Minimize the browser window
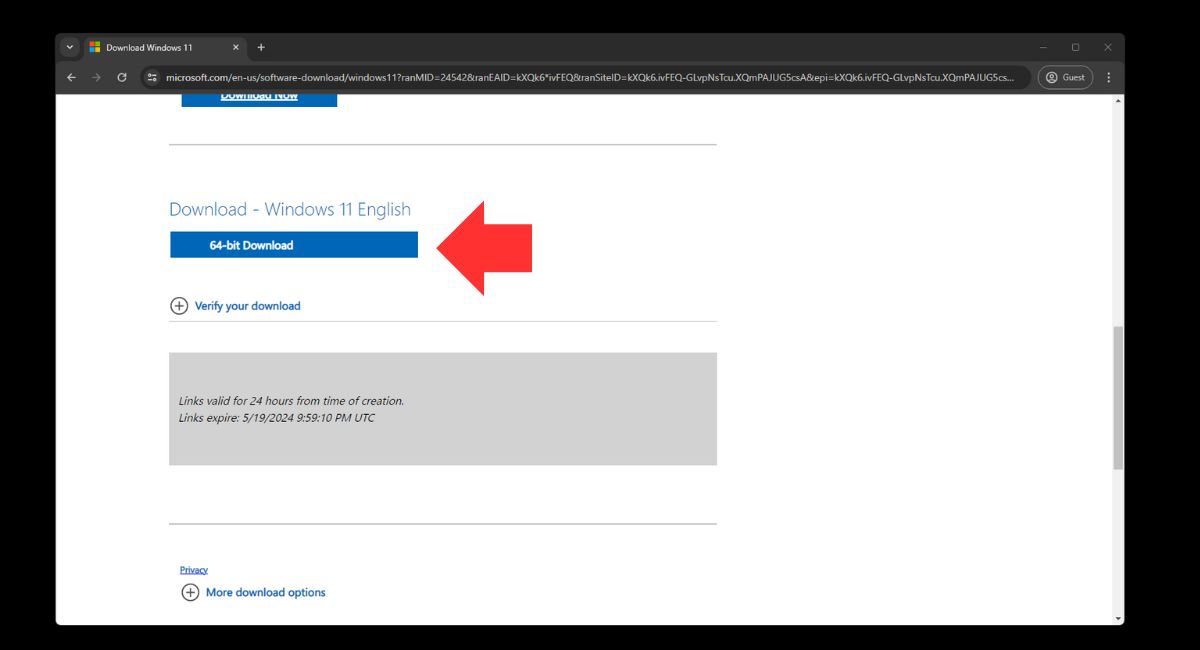Viewport: 1200px width, 650px height. point(1043,47)
